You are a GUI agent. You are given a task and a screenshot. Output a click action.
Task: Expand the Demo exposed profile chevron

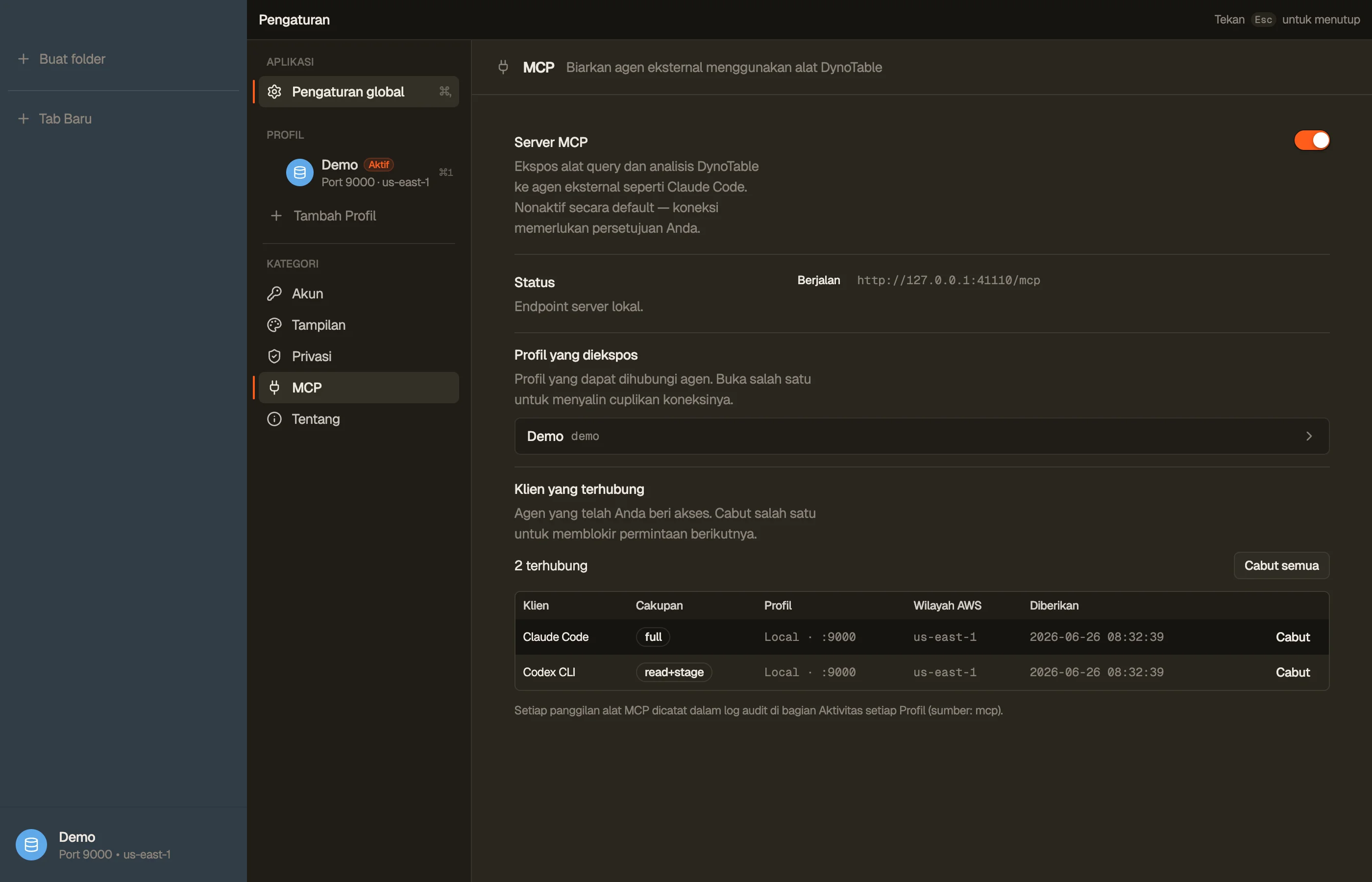coord(1308,437)
